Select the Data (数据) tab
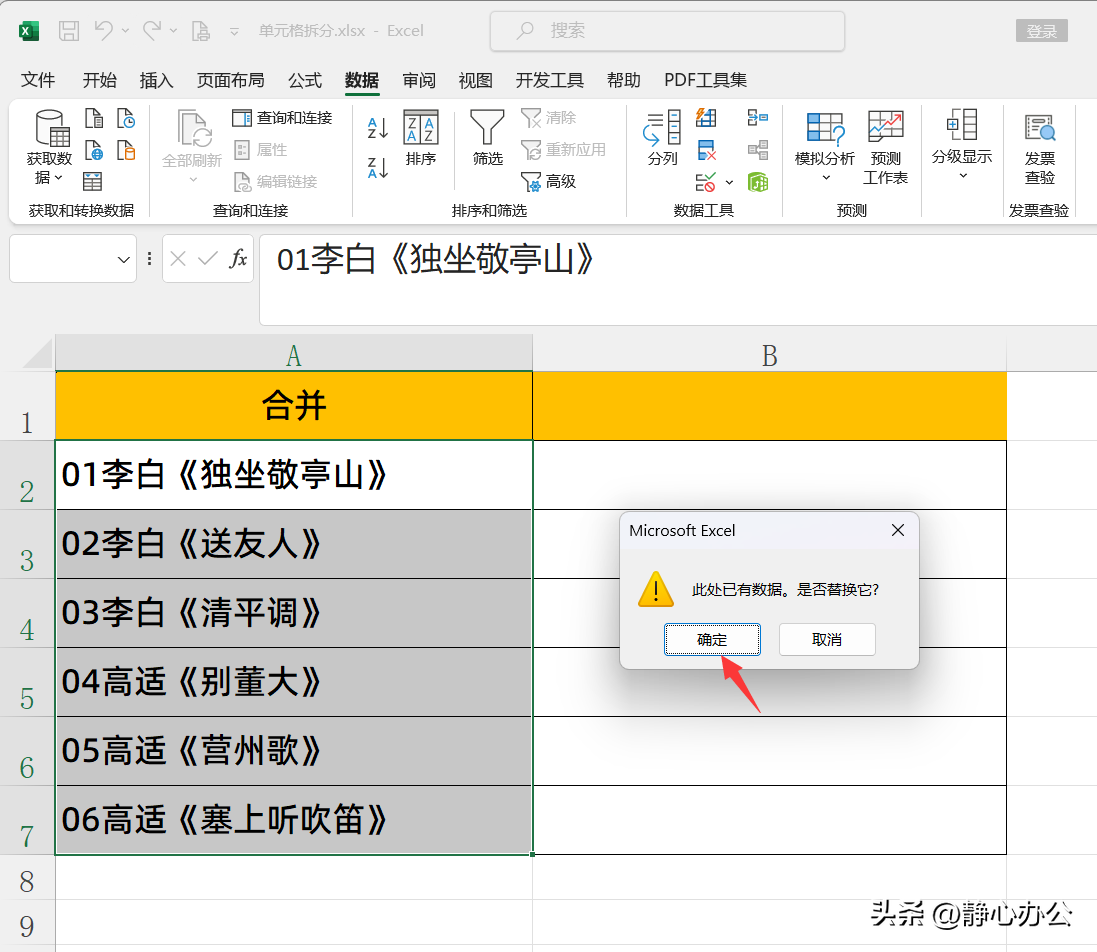Screen dimensions: 1097x952 click(362, 80)
